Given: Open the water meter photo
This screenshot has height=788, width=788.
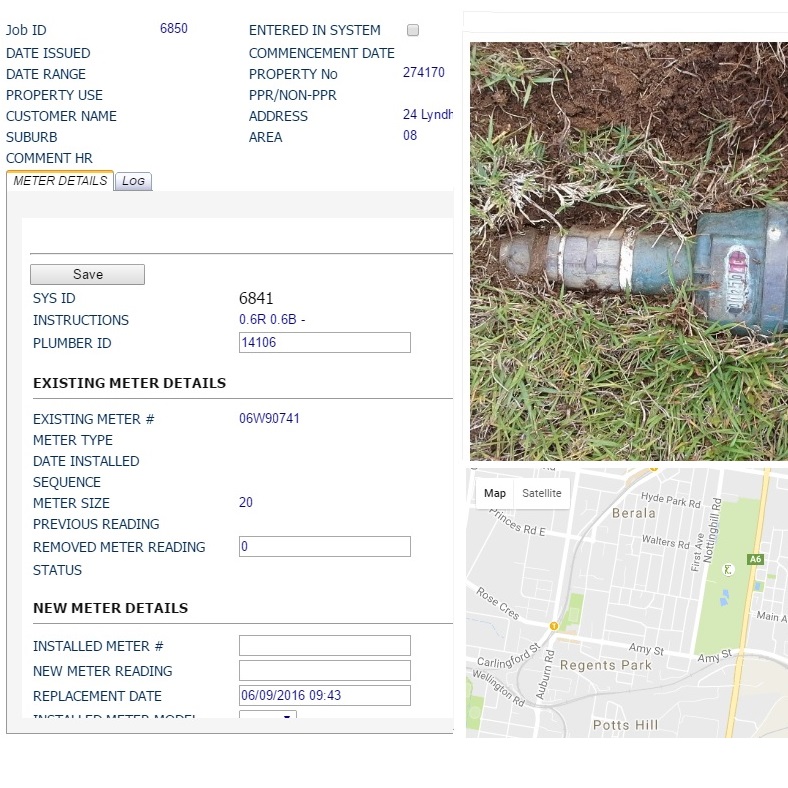Looking at the screenshot, I should [629, 251].
